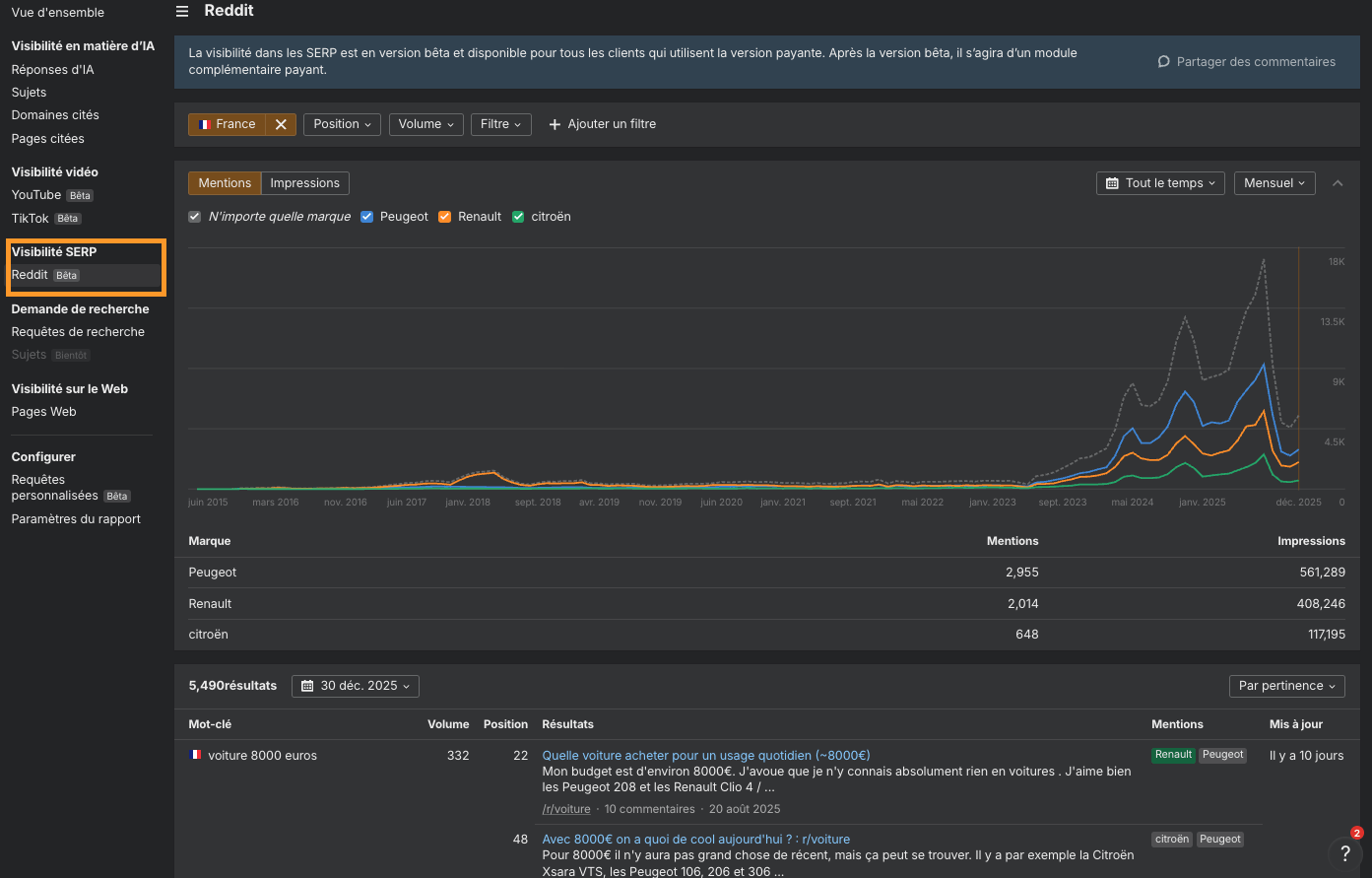Switch to the Impressions tab
1372x878 pixels.
coord(304,183)
